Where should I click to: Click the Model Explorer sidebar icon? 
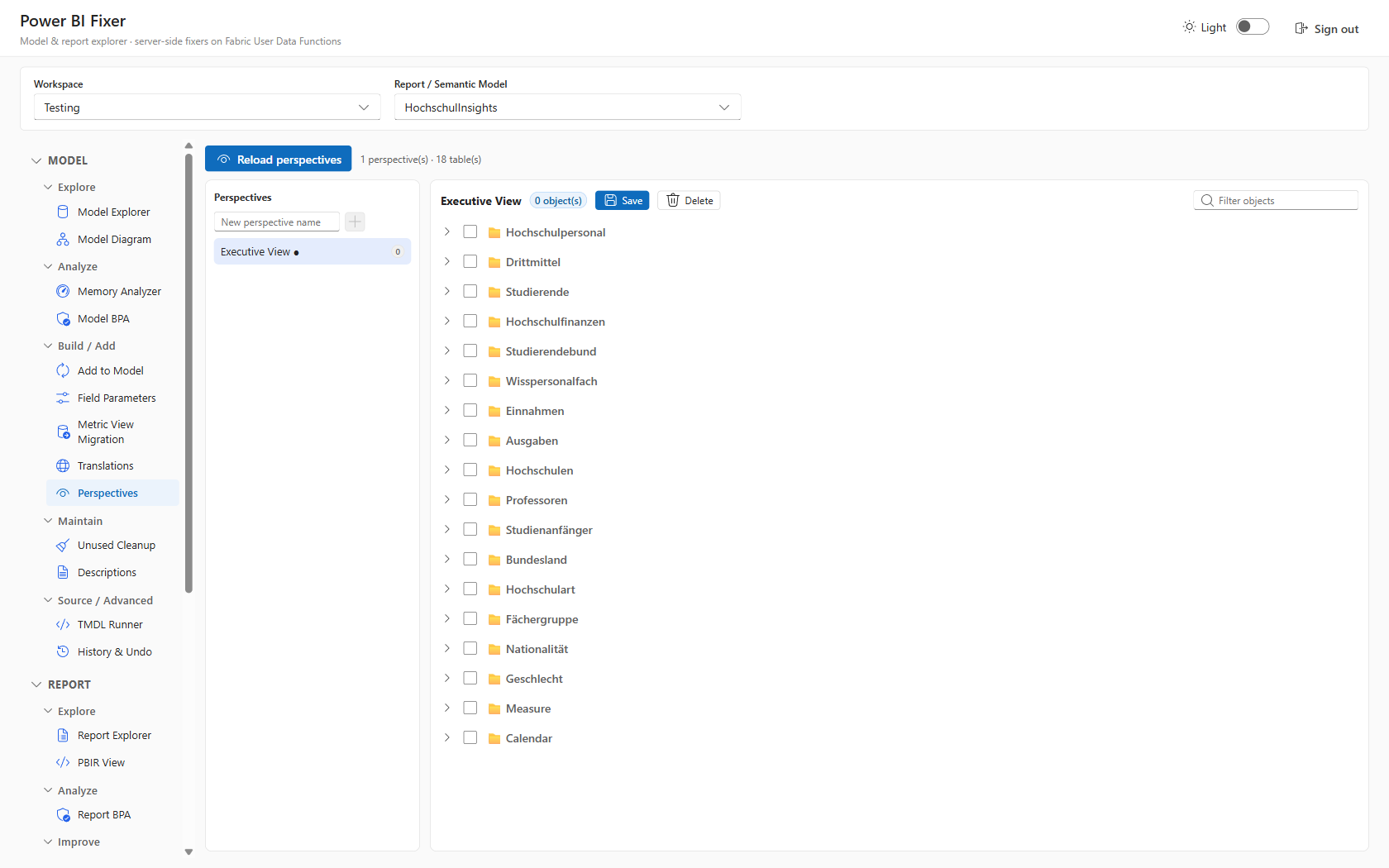click(x=63, y=212)
